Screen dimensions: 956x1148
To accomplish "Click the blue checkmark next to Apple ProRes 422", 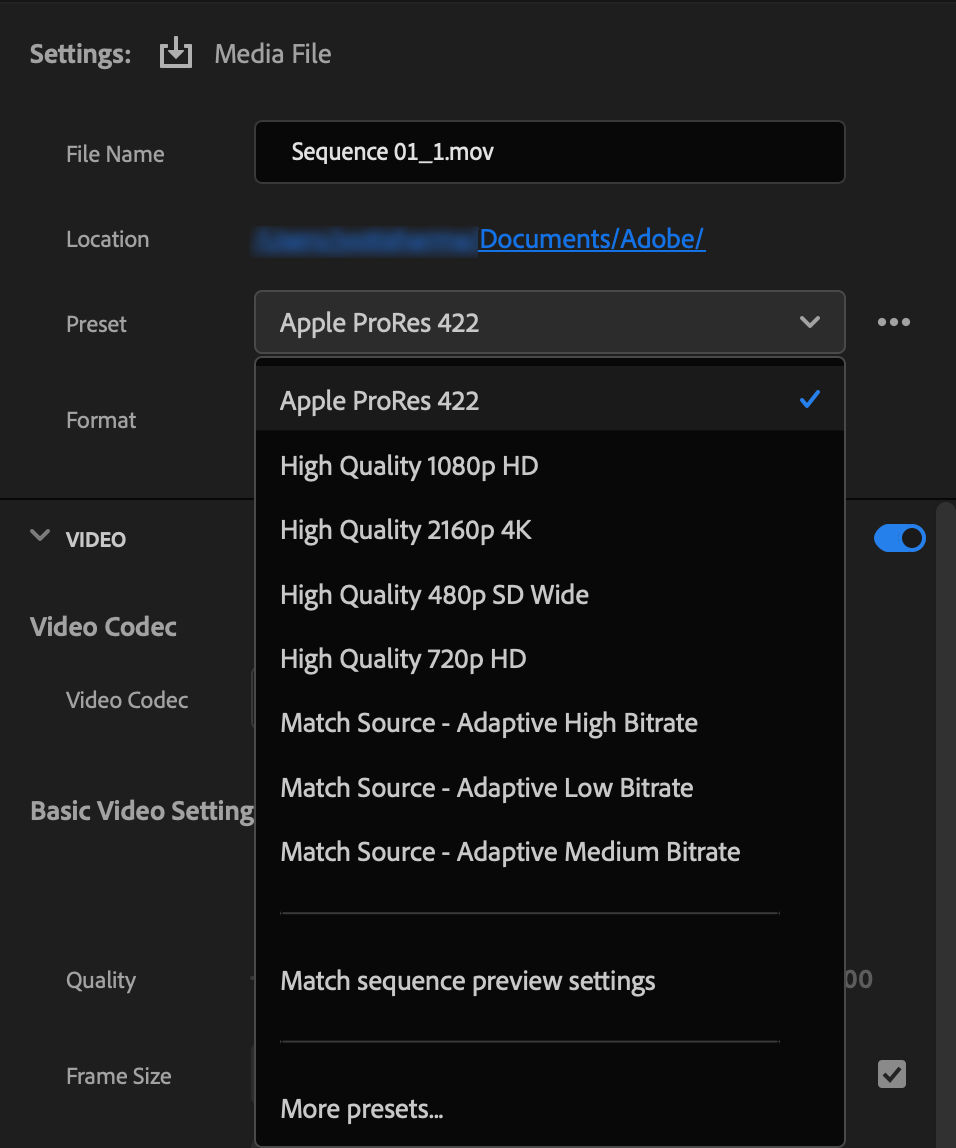I will (x=810, y=399).
